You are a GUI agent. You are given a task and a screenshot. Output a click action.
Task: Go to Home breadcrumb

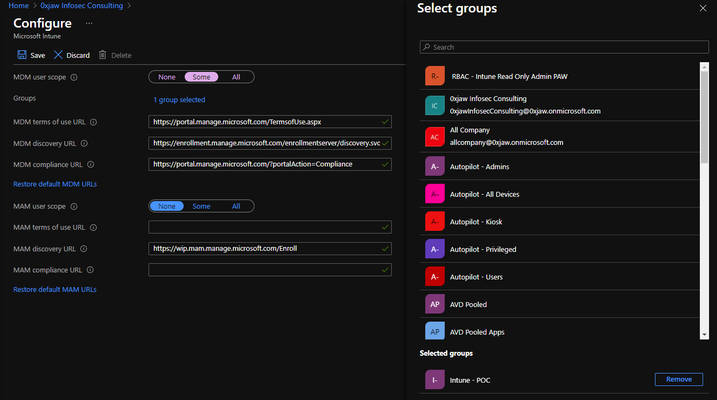tap(18, 5)
